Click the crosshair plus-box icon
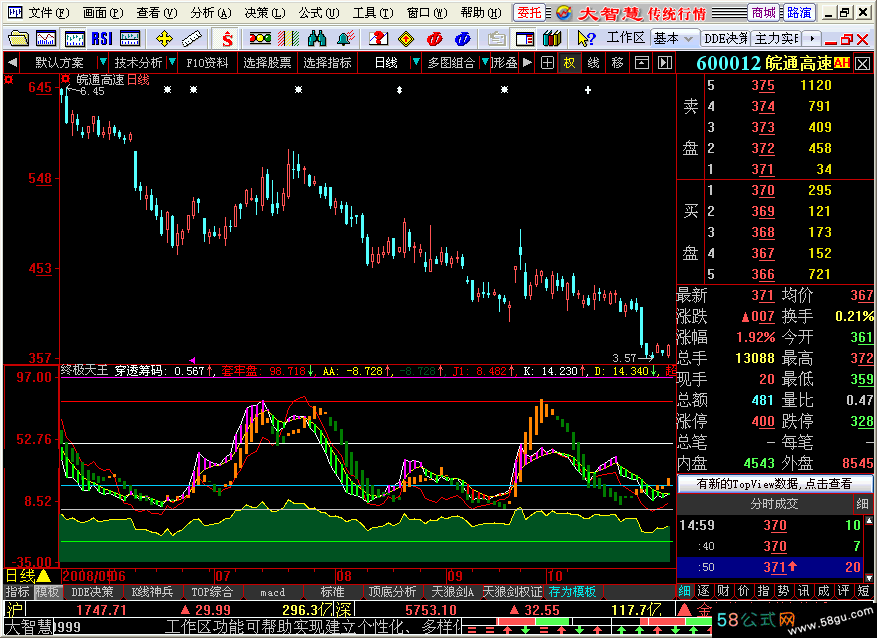Viewport: 877px width, 638px height. [x=547, y=63]
